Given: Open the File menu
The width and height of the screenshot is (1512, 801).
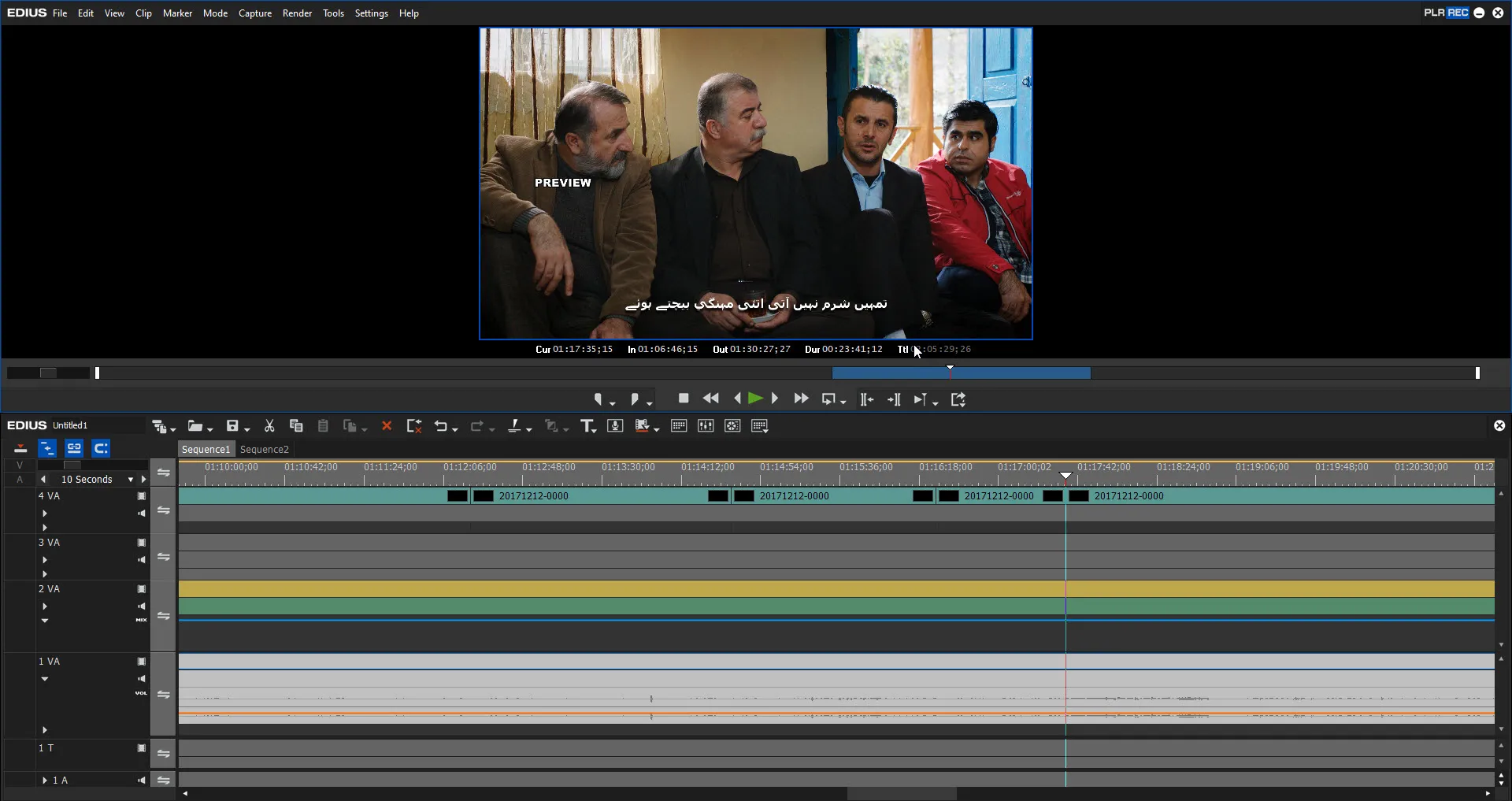Looking at the screenshot, I should tap(60, 13).
